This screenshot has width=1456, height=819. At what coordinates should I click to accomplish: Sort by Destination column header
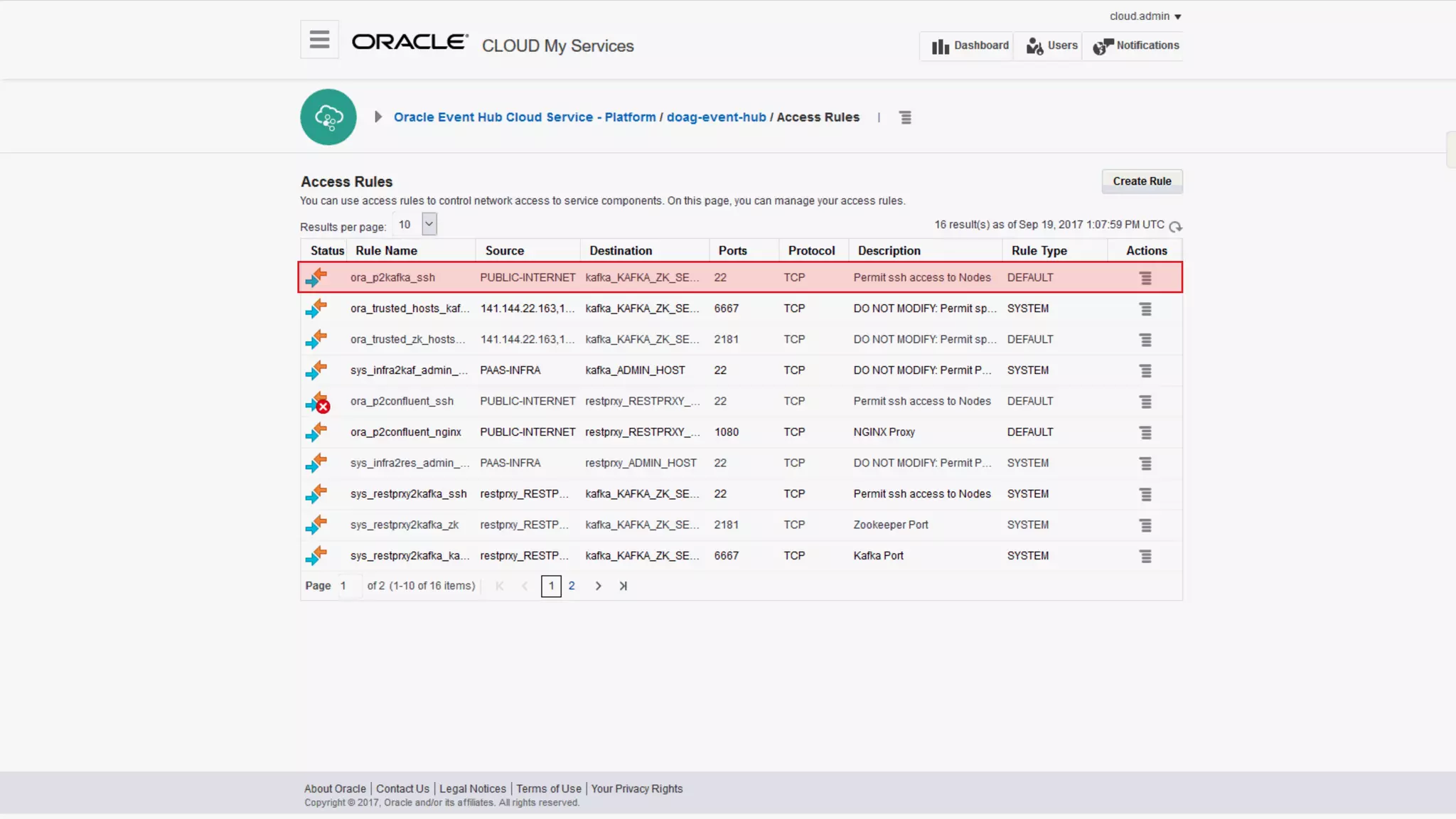coord(620,251)
